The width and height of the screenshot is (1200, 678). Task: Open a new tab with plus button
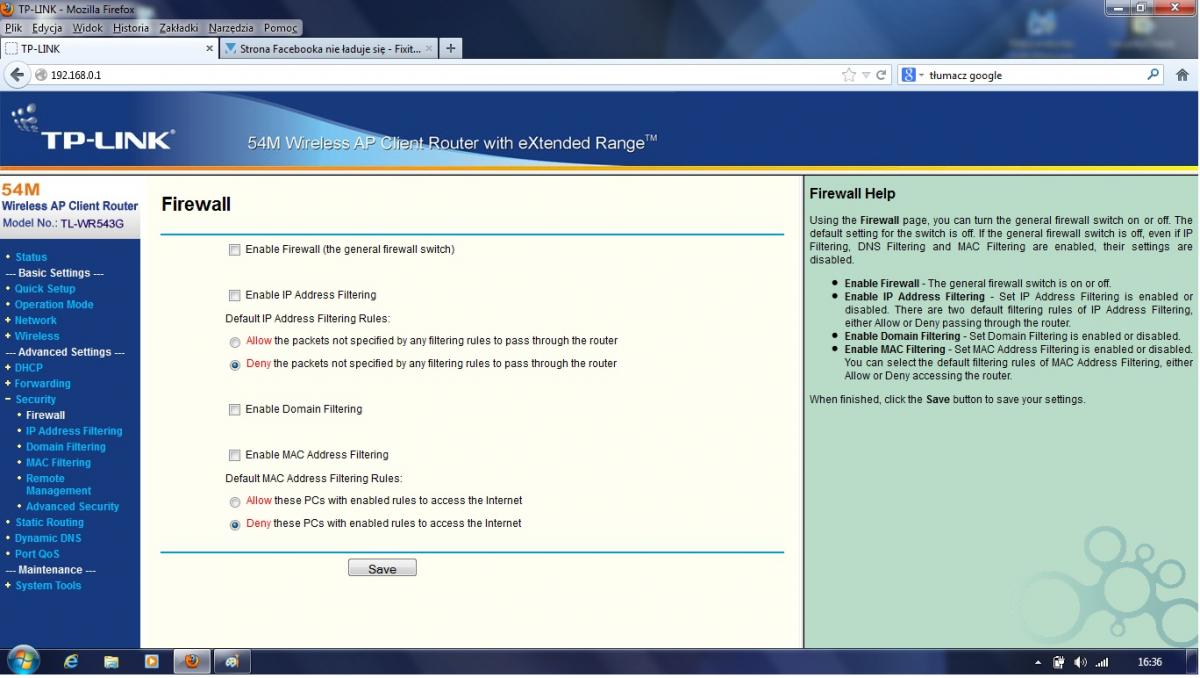coord(451,48)
